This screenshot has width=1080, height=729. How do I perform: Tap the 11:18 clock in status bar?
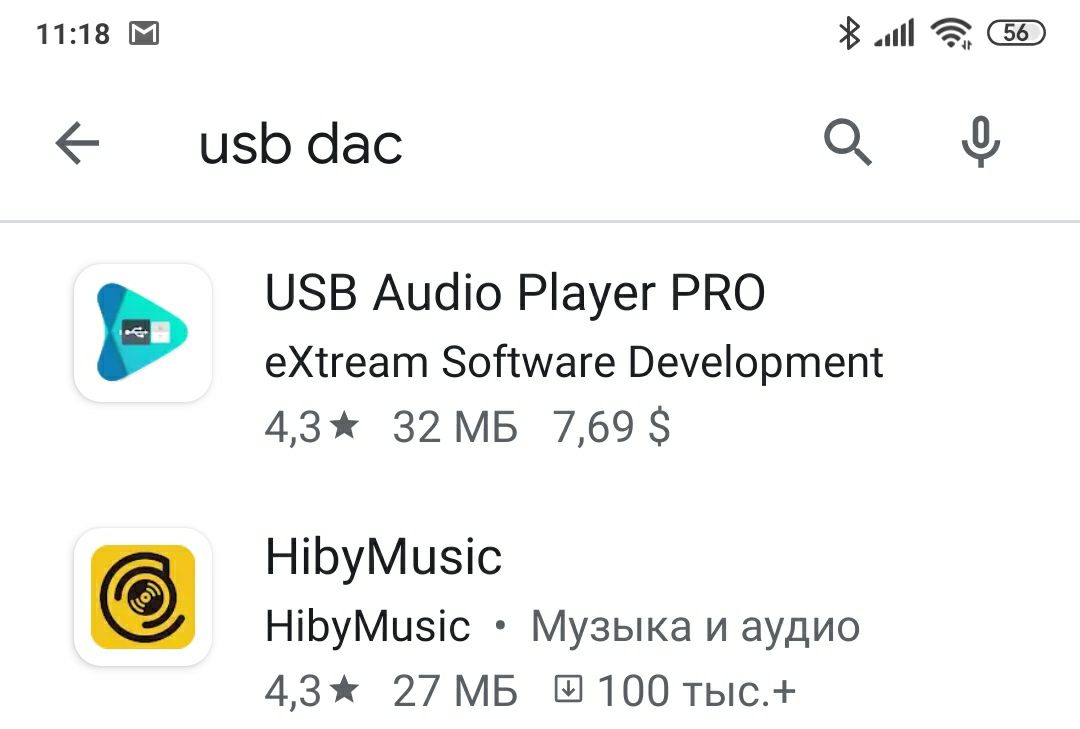73,34
